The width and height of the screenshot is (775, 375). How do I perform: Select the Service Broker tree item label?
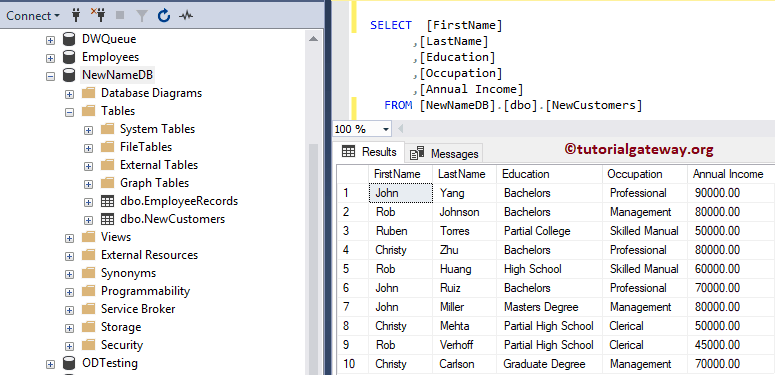pyautogui.click(x=138, y=309)
